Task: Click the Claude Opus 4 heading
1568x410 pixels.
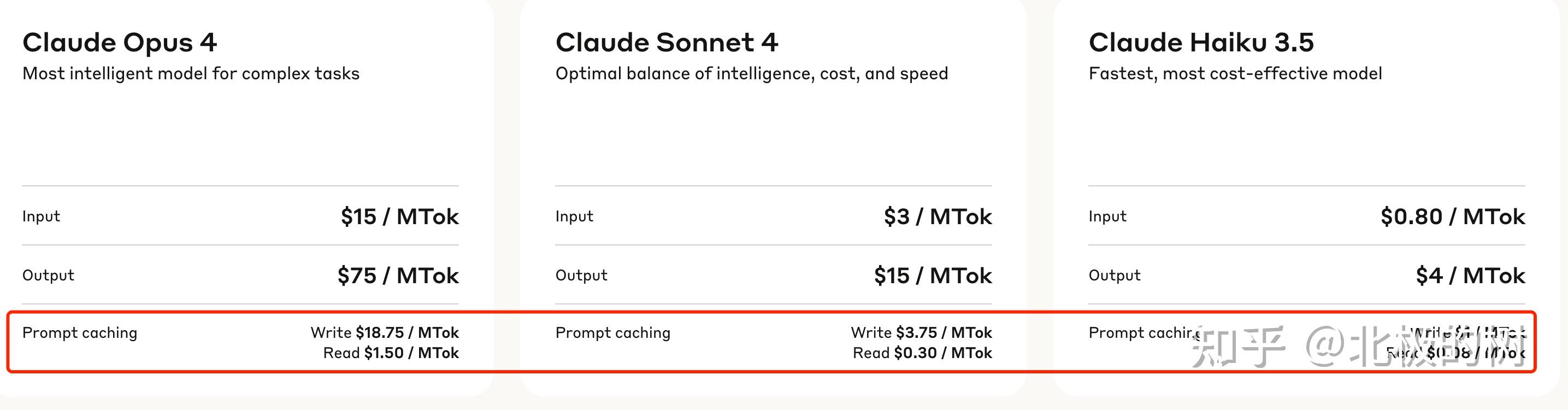Action: coord(119,43)
